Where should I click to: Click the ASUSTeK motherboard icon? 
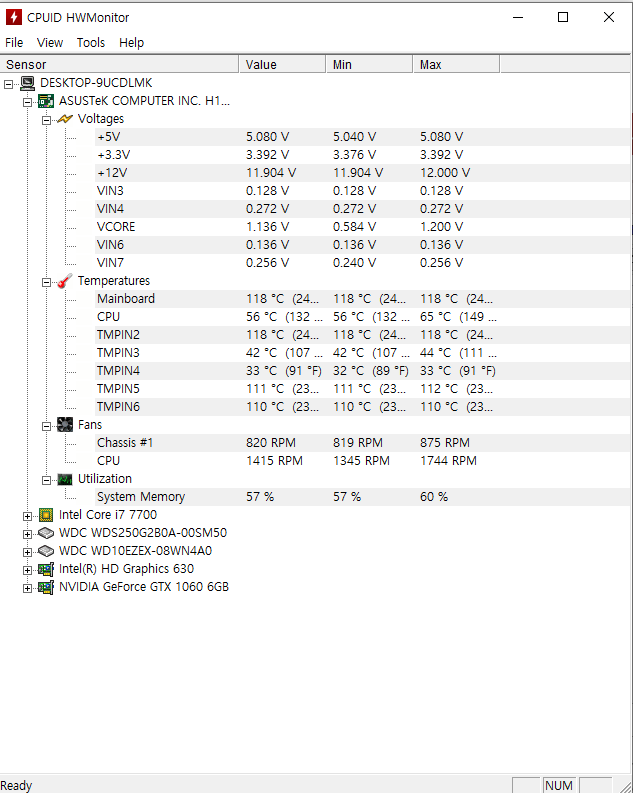coord(46,101)
